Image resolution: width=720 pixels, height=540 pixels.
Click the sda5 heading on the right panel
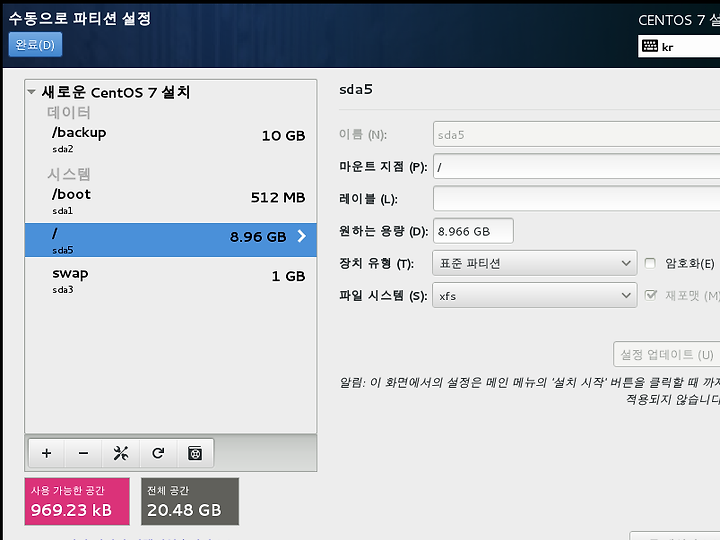(356, 90)
